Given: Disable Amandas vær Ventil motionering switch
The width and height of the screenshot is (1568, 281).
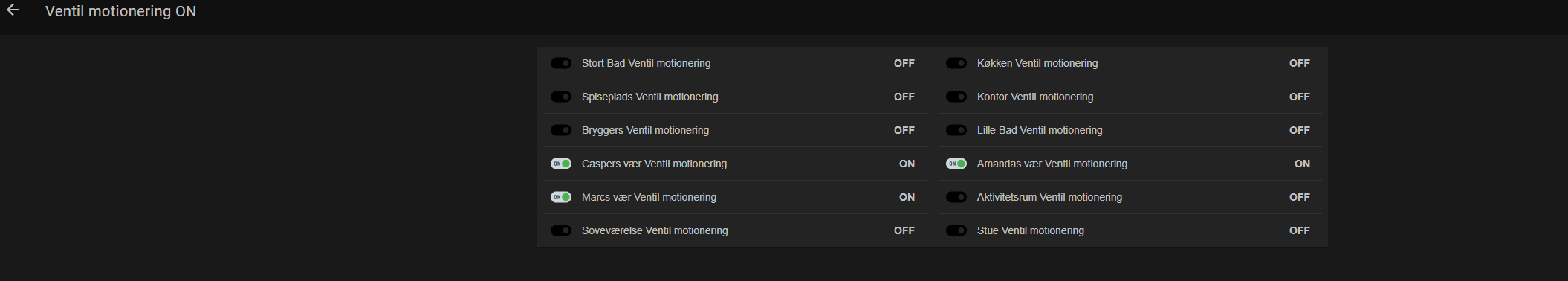Looking at the screenshot, I should (x=956, y=164).
